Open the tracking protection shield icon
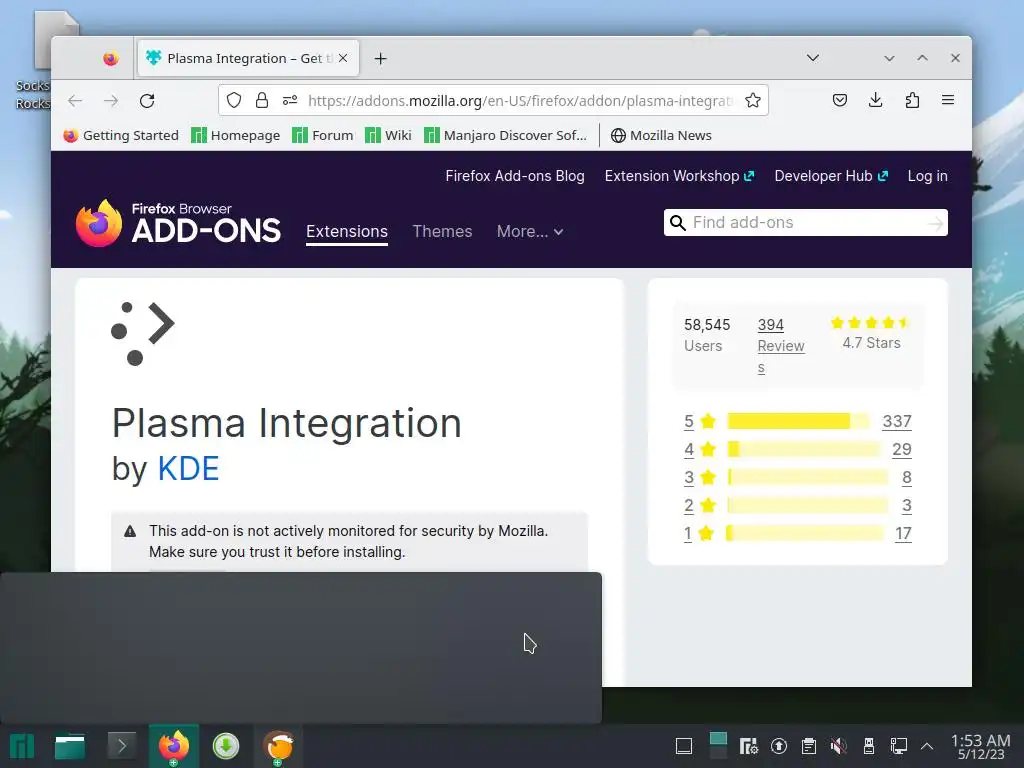Screen dimensions: 1024x768 (x=234, y=100)
